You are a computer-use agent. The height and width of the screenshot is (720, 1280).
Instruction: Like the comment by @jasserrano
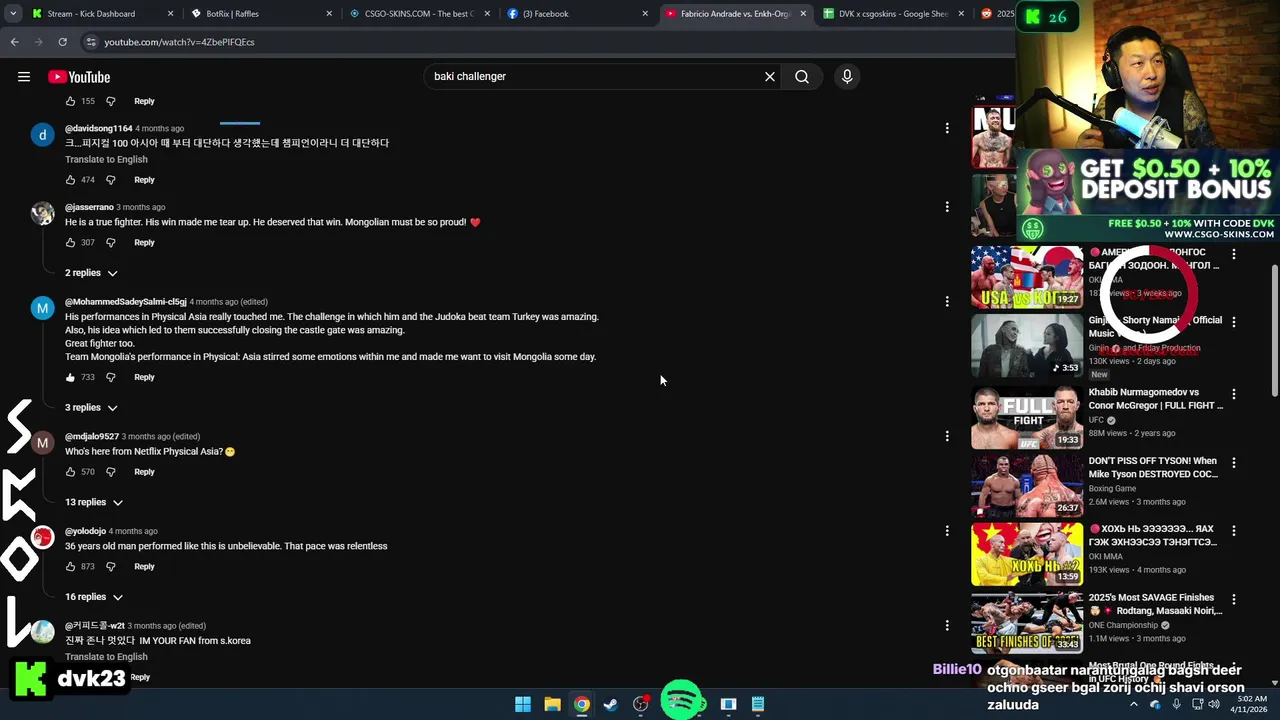70,243
